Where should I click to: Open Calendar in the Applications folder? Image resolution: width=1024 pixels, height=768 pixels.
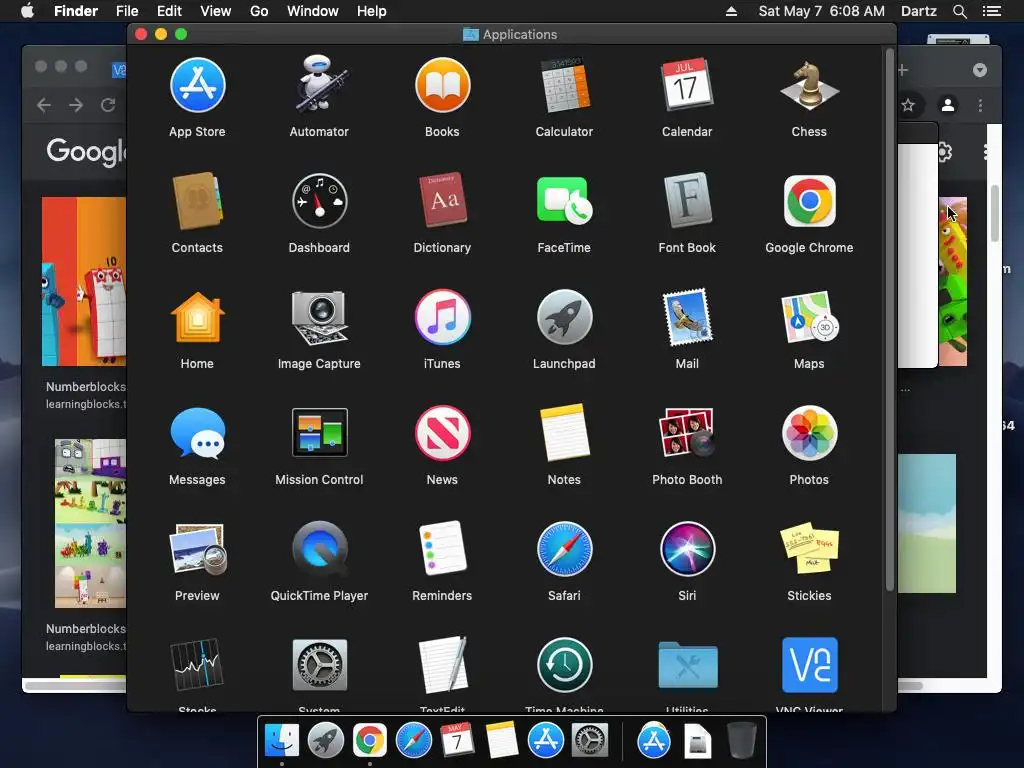click(x=687, y=85)
